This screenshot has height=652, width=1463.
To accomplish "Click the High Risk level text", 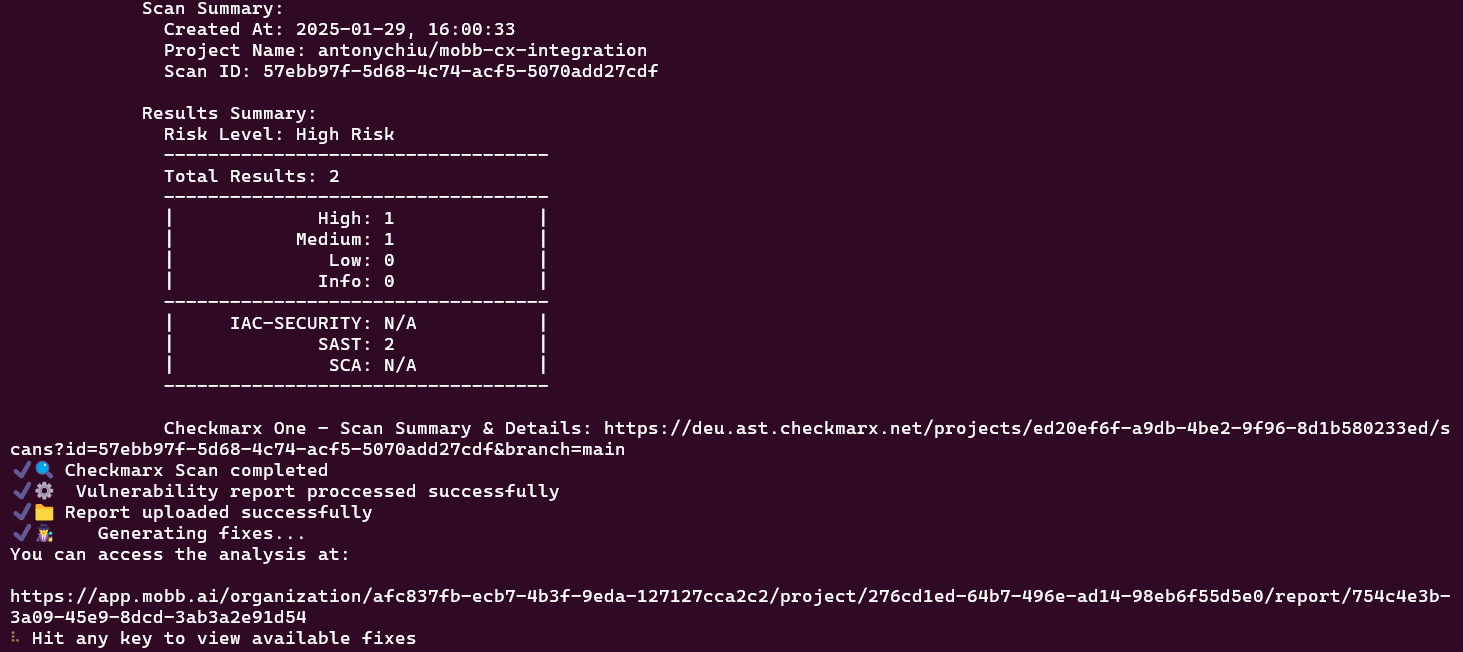I will coord(344,134).
